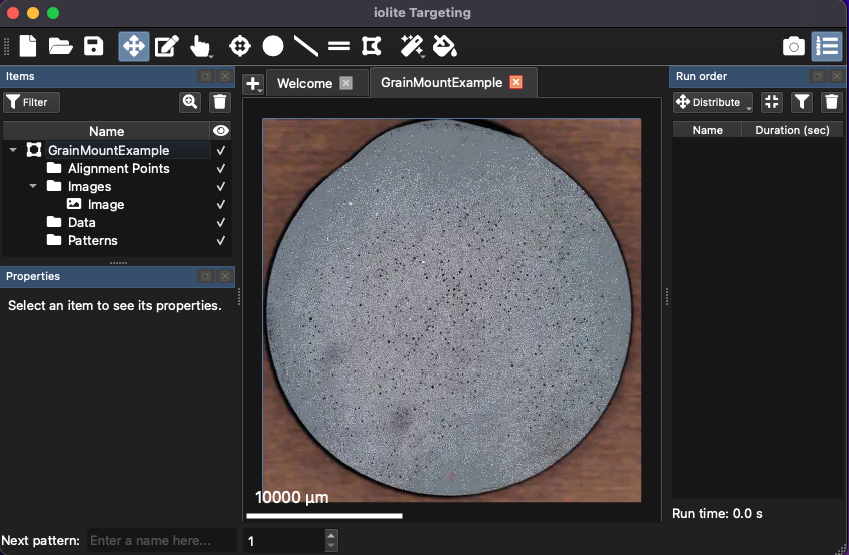Click the magnifier zoom icon in Items panel
Image resolution: width=849 pixels, height=555 pixels.
[190, 102]
